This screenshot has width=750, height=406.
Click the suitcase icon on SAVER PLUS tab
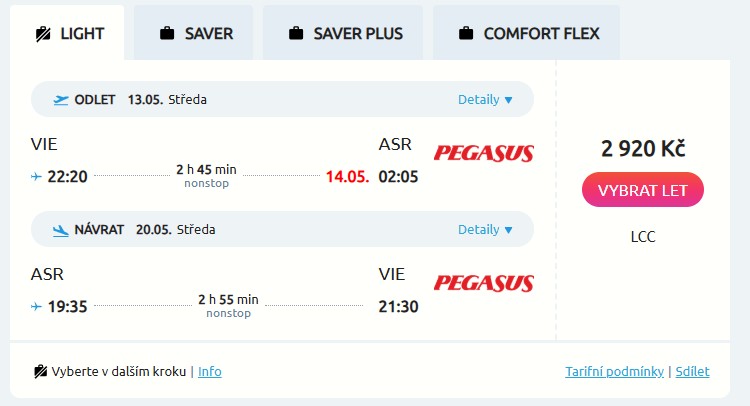click(x=296, y=33)
